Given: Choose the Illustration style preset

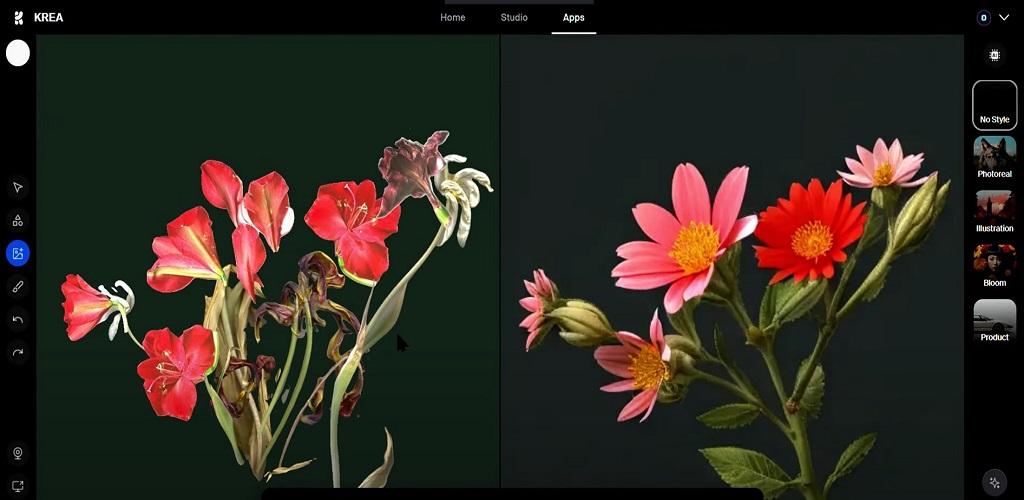Looking at the screenshot, I should pyautogui.click(x=995, y=212).
